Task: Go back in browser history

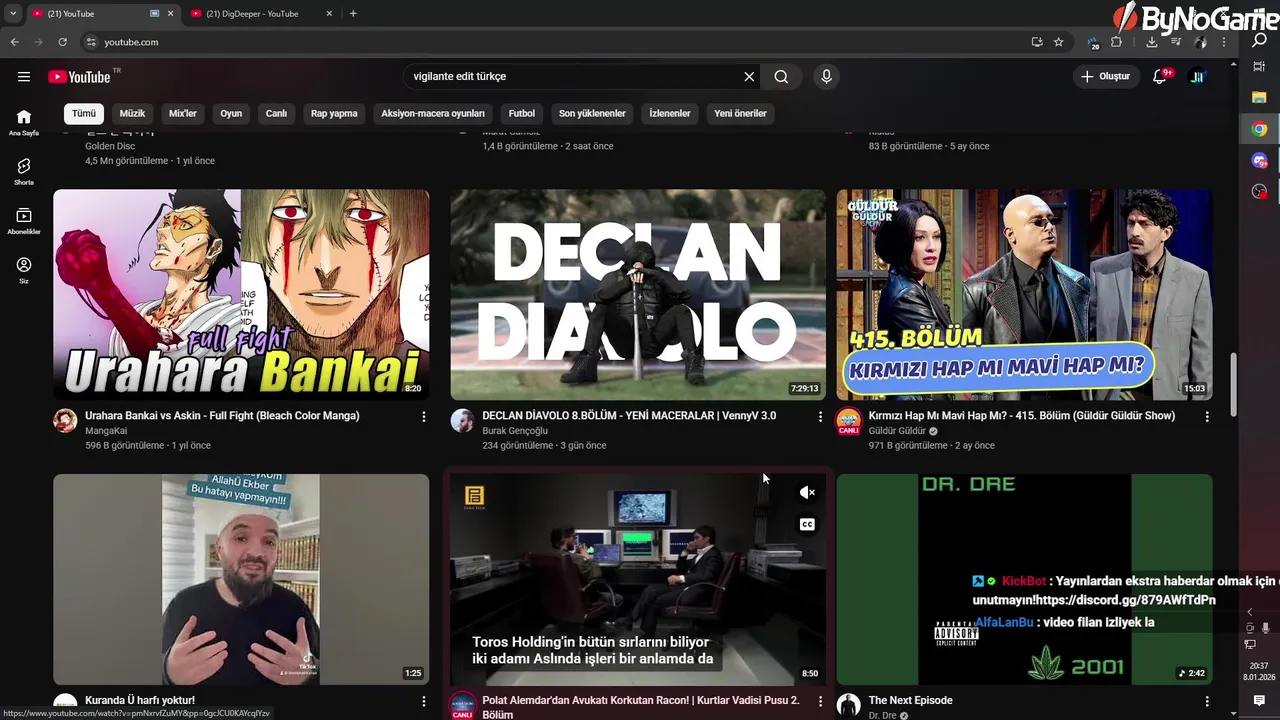Action: [x=14, y=42]
